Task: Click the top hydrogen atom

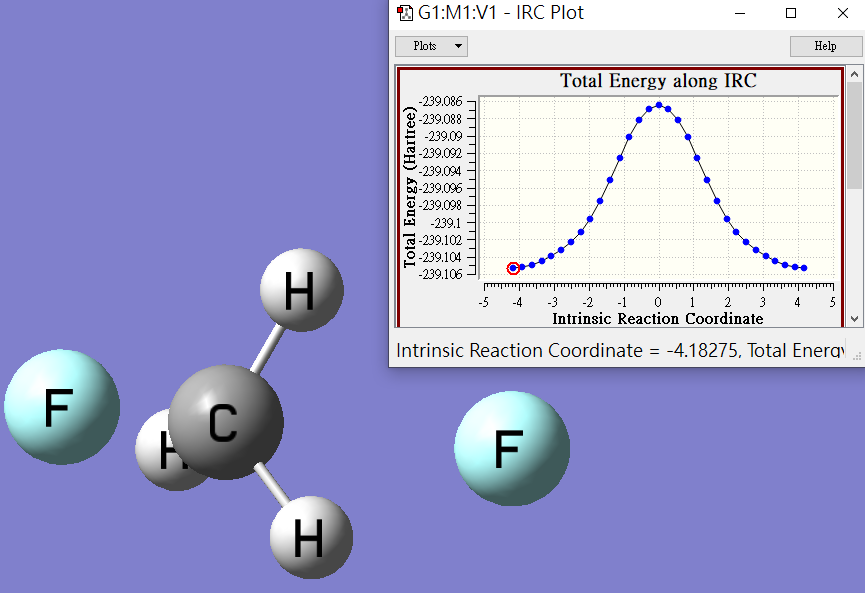Action: [x=302, y=290]
